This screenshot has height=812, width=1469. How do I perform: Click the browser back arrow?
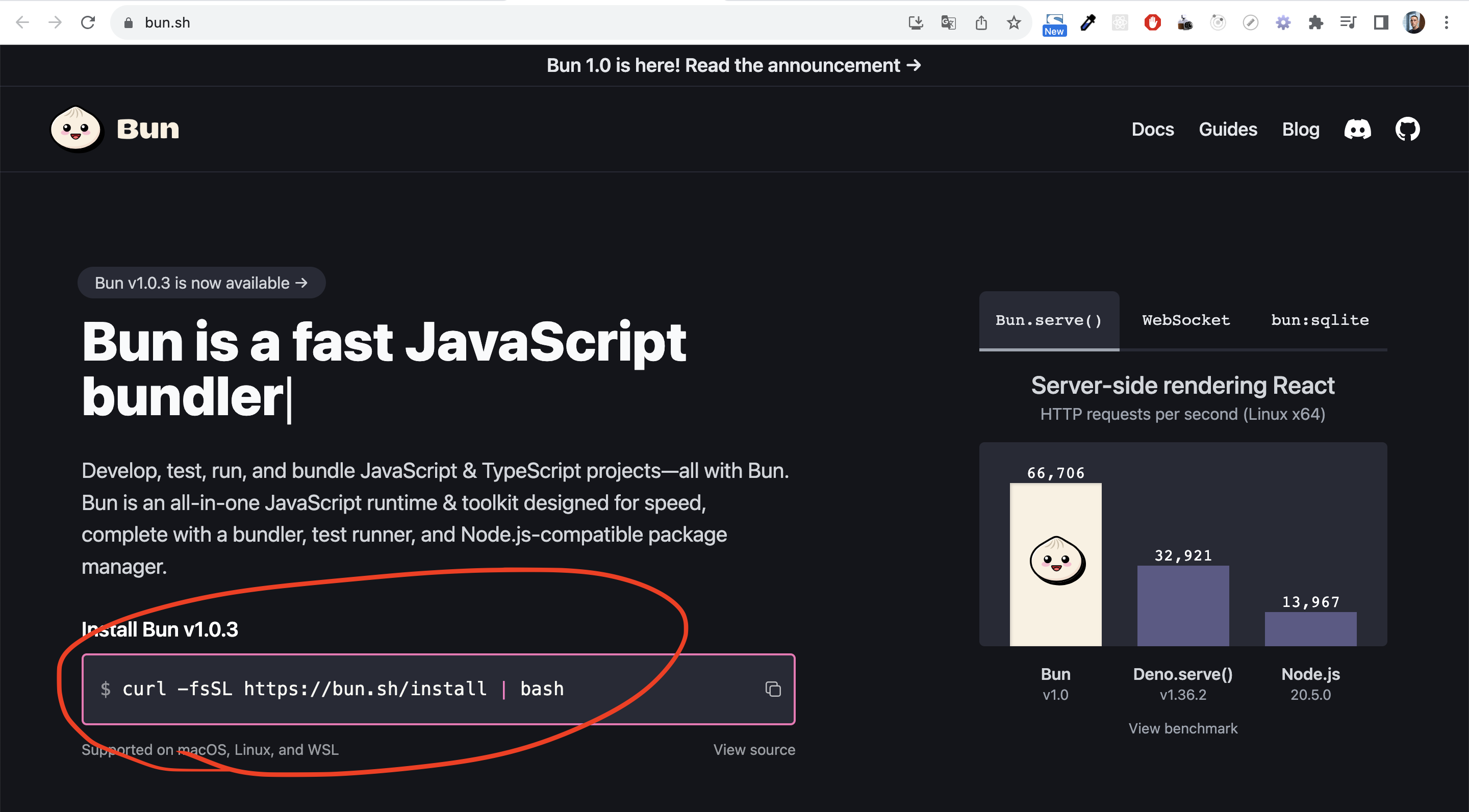[x=22, y=22]
